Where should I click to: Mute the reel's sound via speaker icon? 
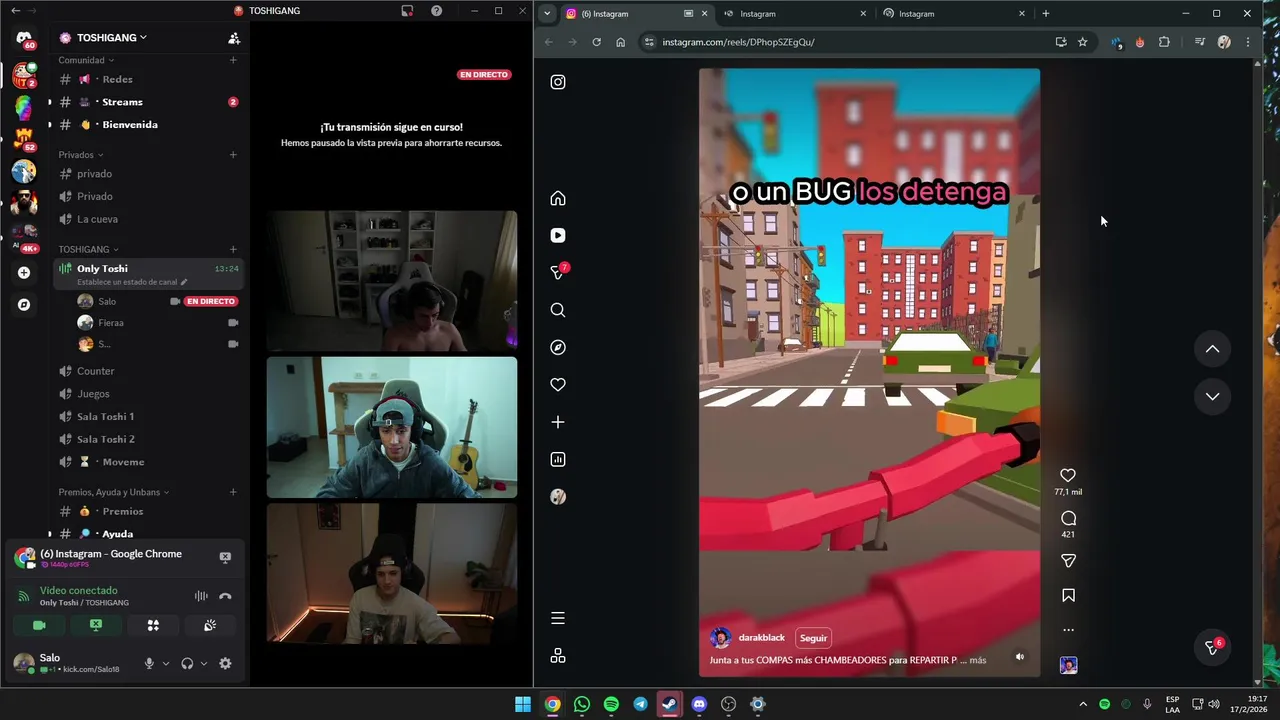(x=1019, y=657)
